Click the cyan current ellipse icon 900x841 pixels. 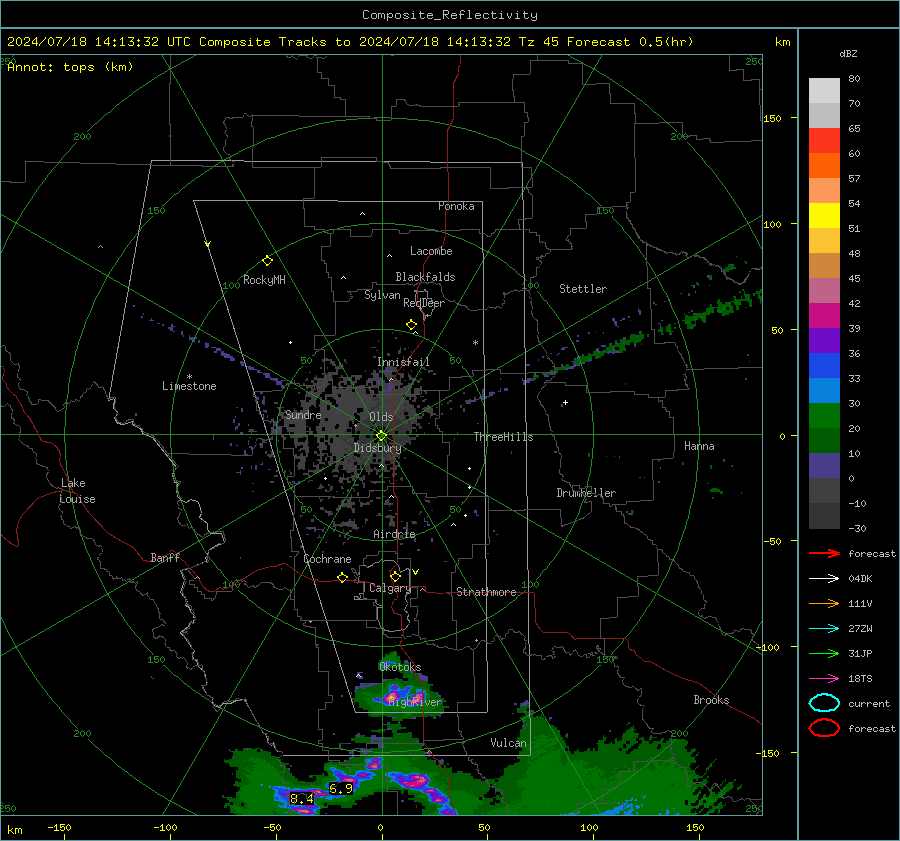point(824,703)
